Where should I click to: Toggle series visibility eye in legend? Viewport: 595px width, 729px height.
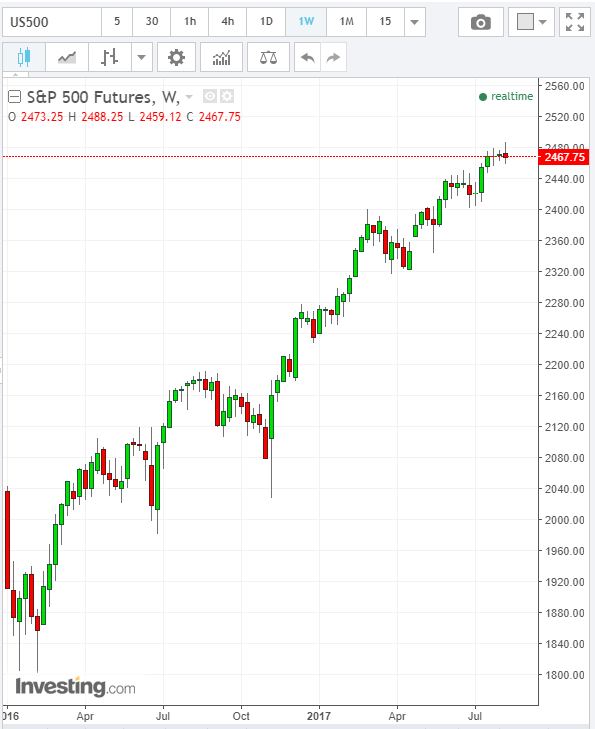click(210, 96)
